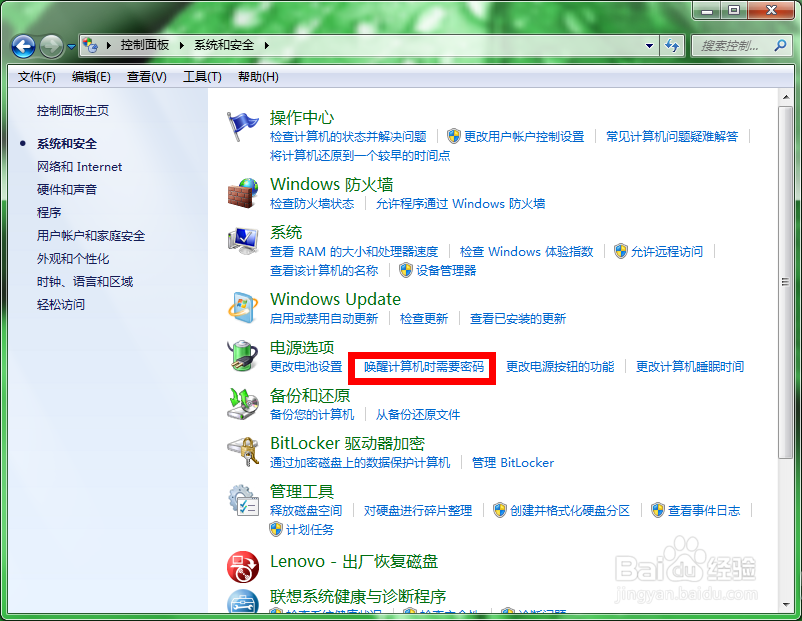802x621 pixels.
Task: Click the BitLocker drive with keys icon
Action: click(242, 451)
